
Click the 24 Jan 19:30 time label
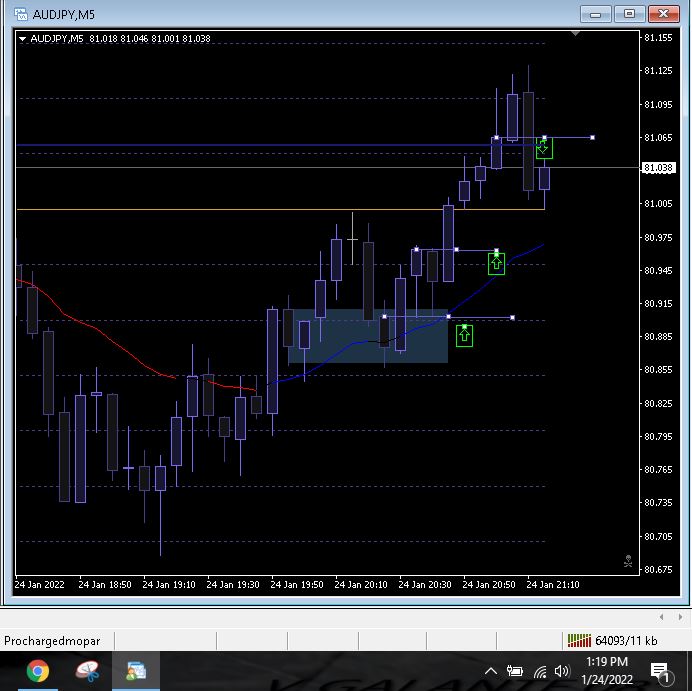point(233,585)
